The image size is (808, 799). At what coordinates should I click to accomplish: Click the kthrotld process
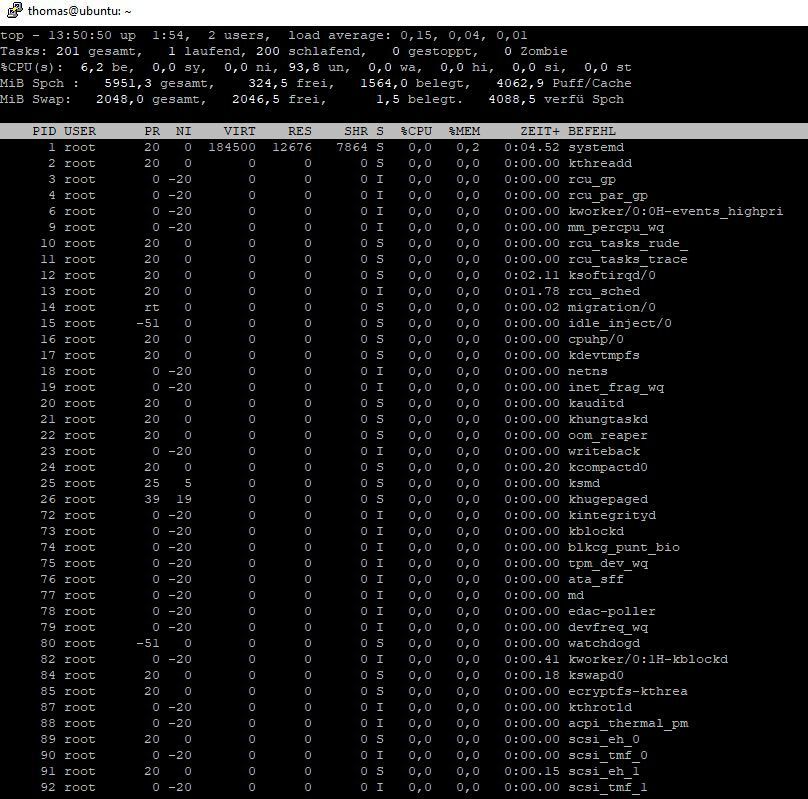coord(600,707)
